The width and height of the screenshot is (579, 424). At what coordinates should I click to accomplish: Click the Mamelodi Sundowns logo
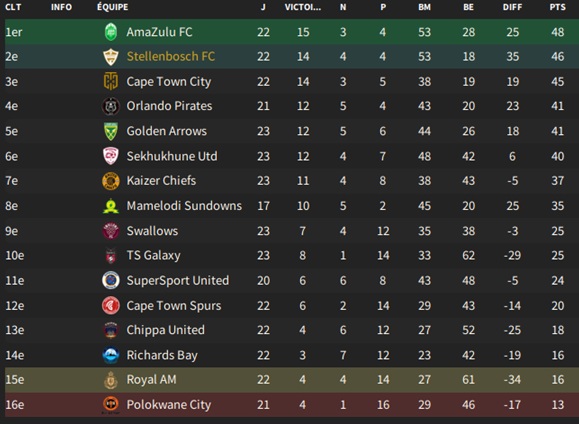tap(111, 206)
